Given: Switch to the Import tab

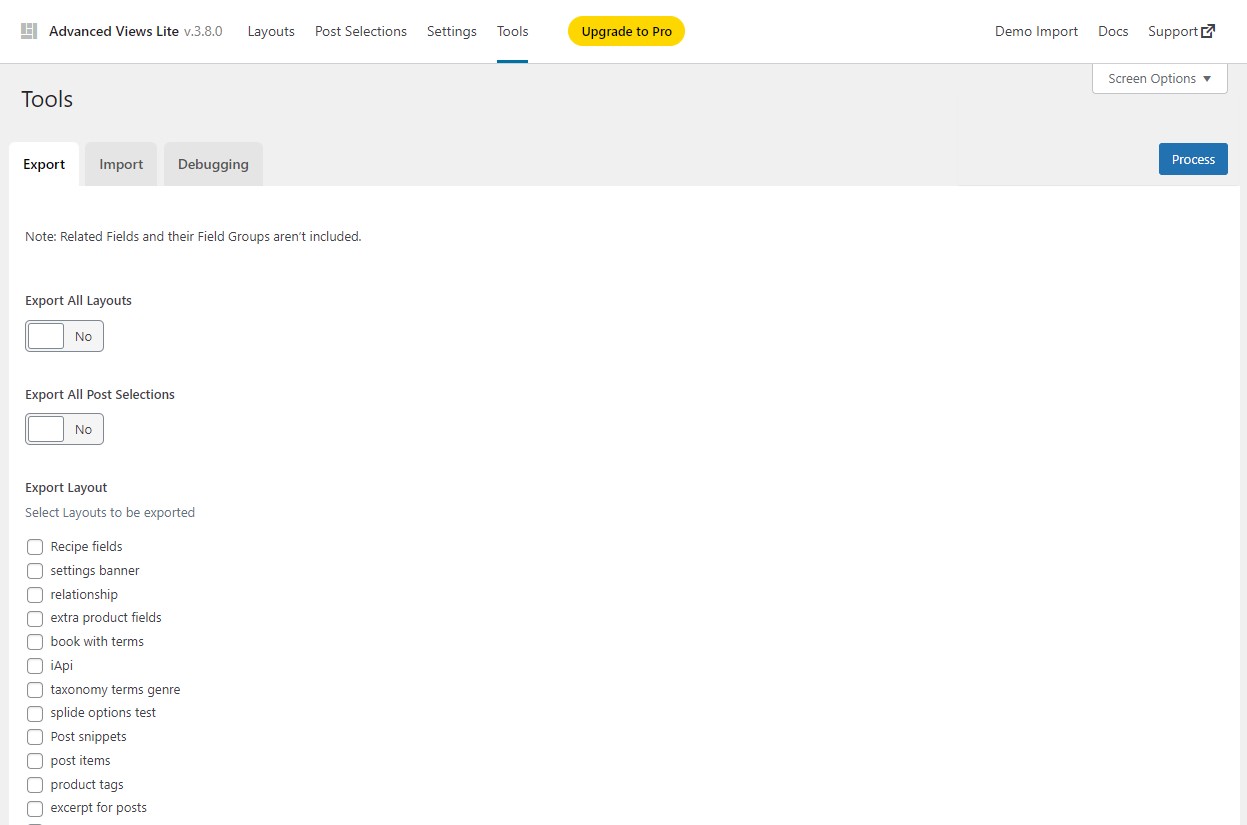Looking at the screenshot, I should pos(120,163).
